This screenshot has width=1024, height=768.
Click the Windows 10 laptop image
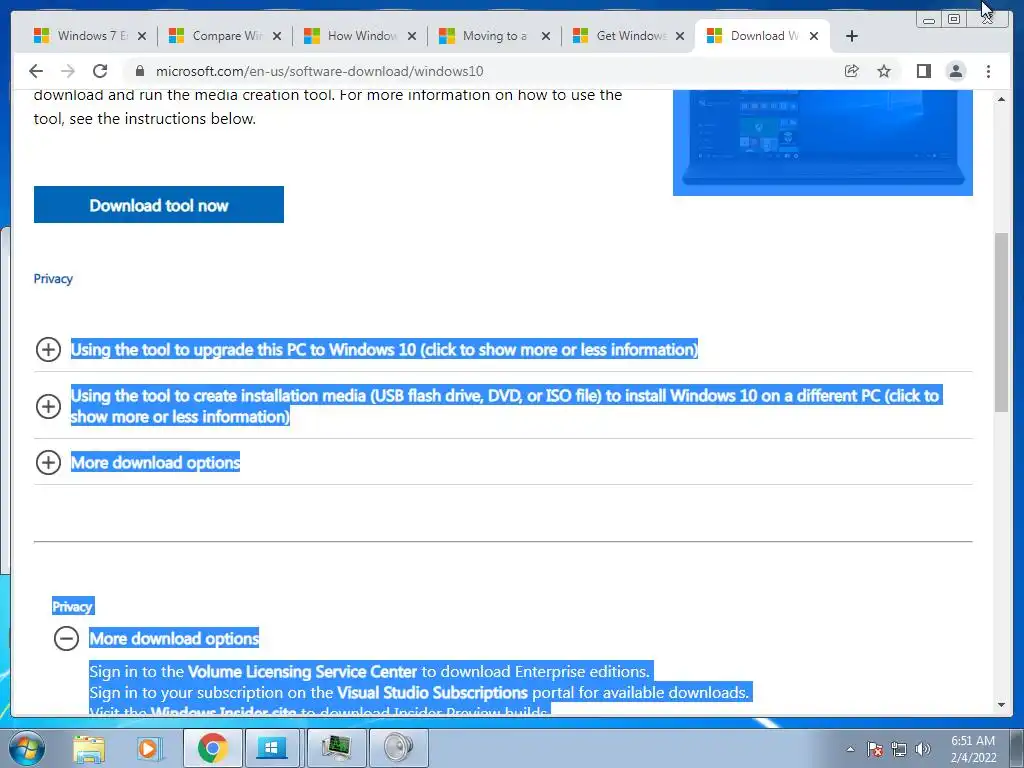coord(823,142)
